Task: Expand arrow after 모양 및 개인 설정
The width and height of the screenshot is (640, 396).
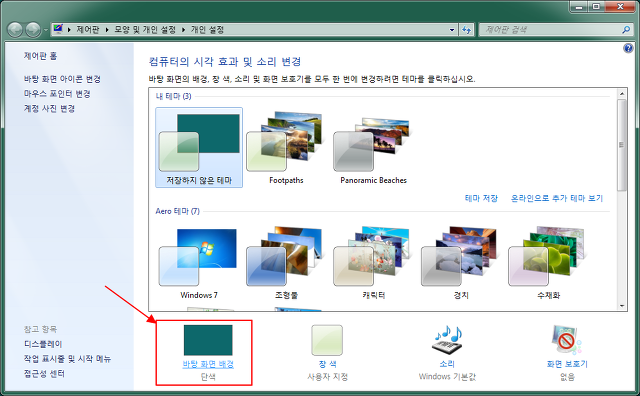Action: click(183, 30)
